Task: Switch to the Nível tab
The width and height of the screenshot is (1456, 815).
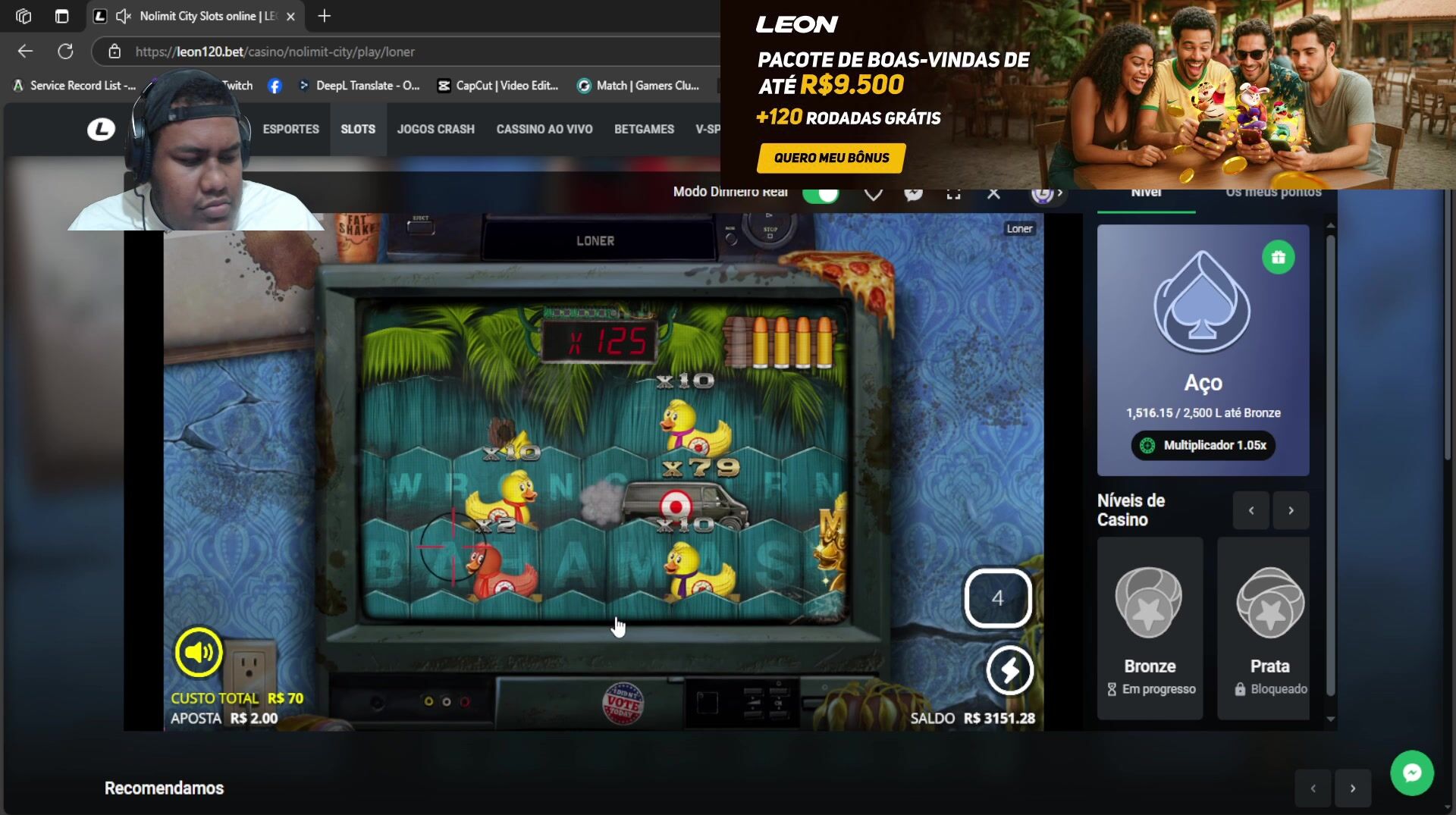Action: (1146, 194)
